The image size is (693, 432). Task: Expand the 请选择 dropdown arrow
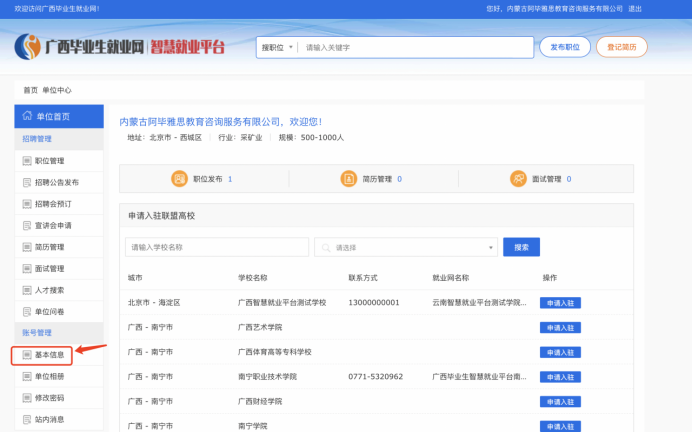[x=490, y=247]
